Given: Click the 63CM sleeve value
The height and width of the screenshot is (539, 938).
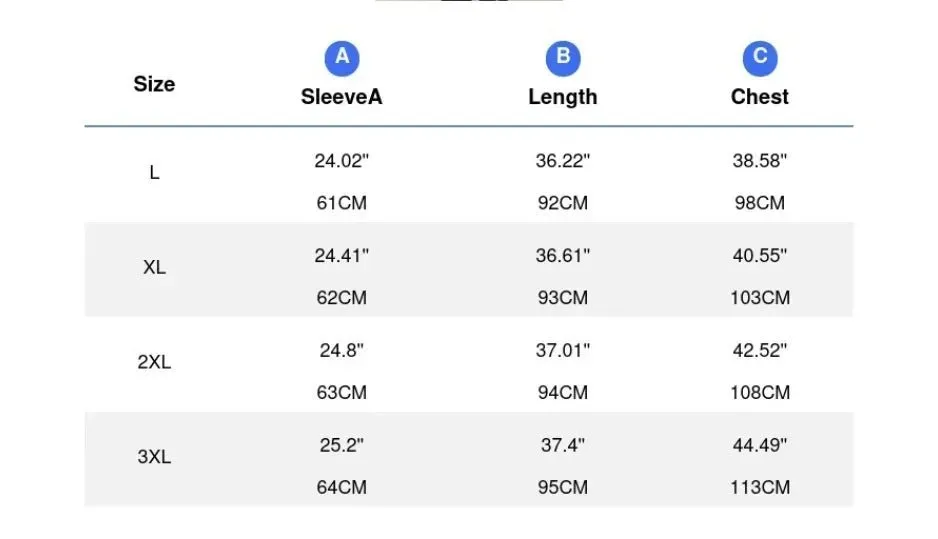Looking at the screenshot, I should click(x=342, y=392).
